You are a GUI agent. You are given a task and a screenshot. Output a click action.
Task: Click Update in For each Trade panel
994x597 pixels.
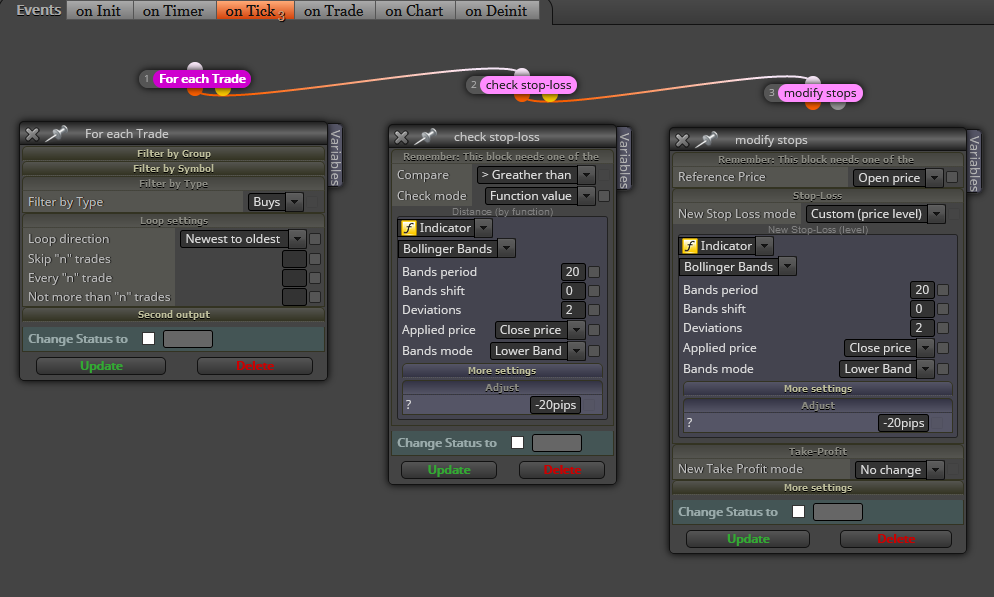click(101, 366)
